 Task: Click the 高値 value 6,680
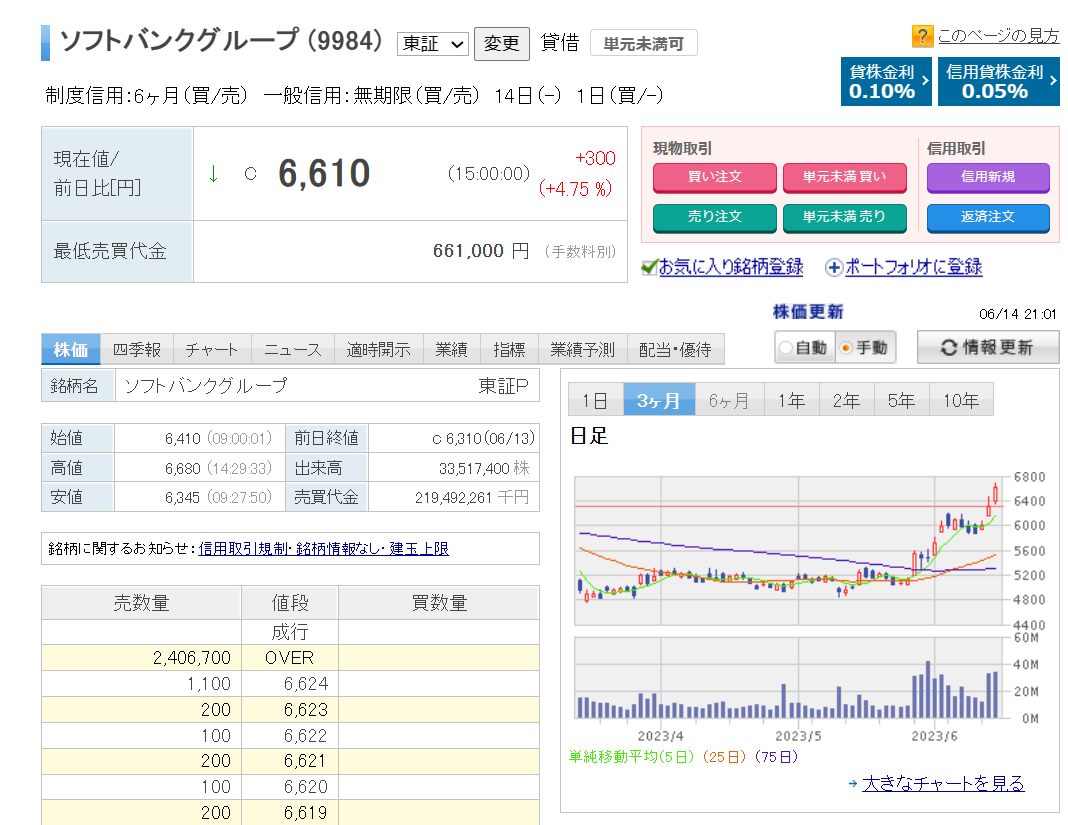(183, 469)
